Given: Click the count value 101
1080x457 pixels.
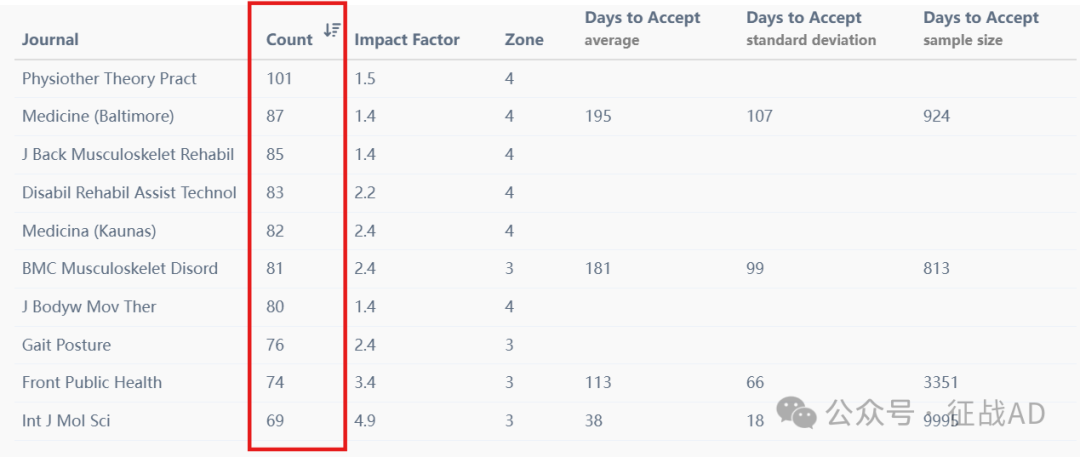Looking at the screenshot, I should click(x=279, y=79).
